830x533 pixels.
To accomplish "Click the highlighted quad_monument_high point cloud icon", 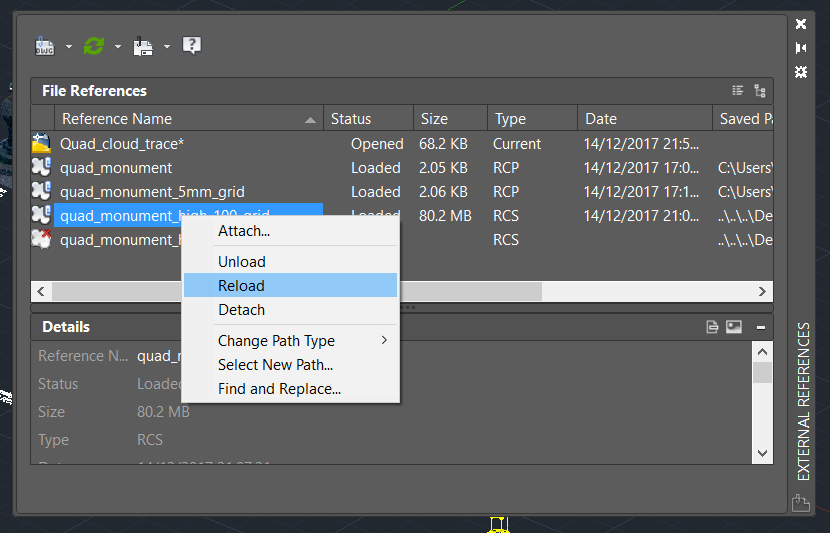I will (41, 215).
